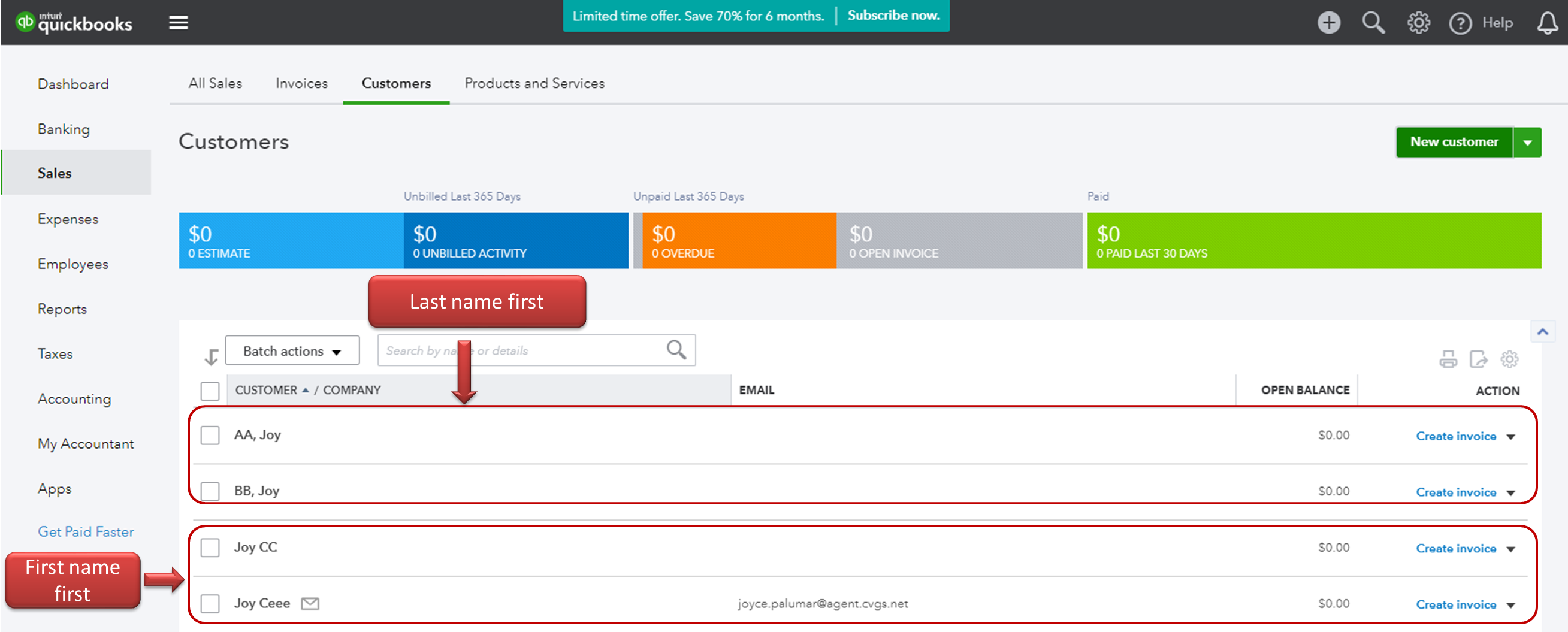1568x632 pixels.
Task: Click the email envelope icon beside Joy Ceee
Action: tap(310, 603)
